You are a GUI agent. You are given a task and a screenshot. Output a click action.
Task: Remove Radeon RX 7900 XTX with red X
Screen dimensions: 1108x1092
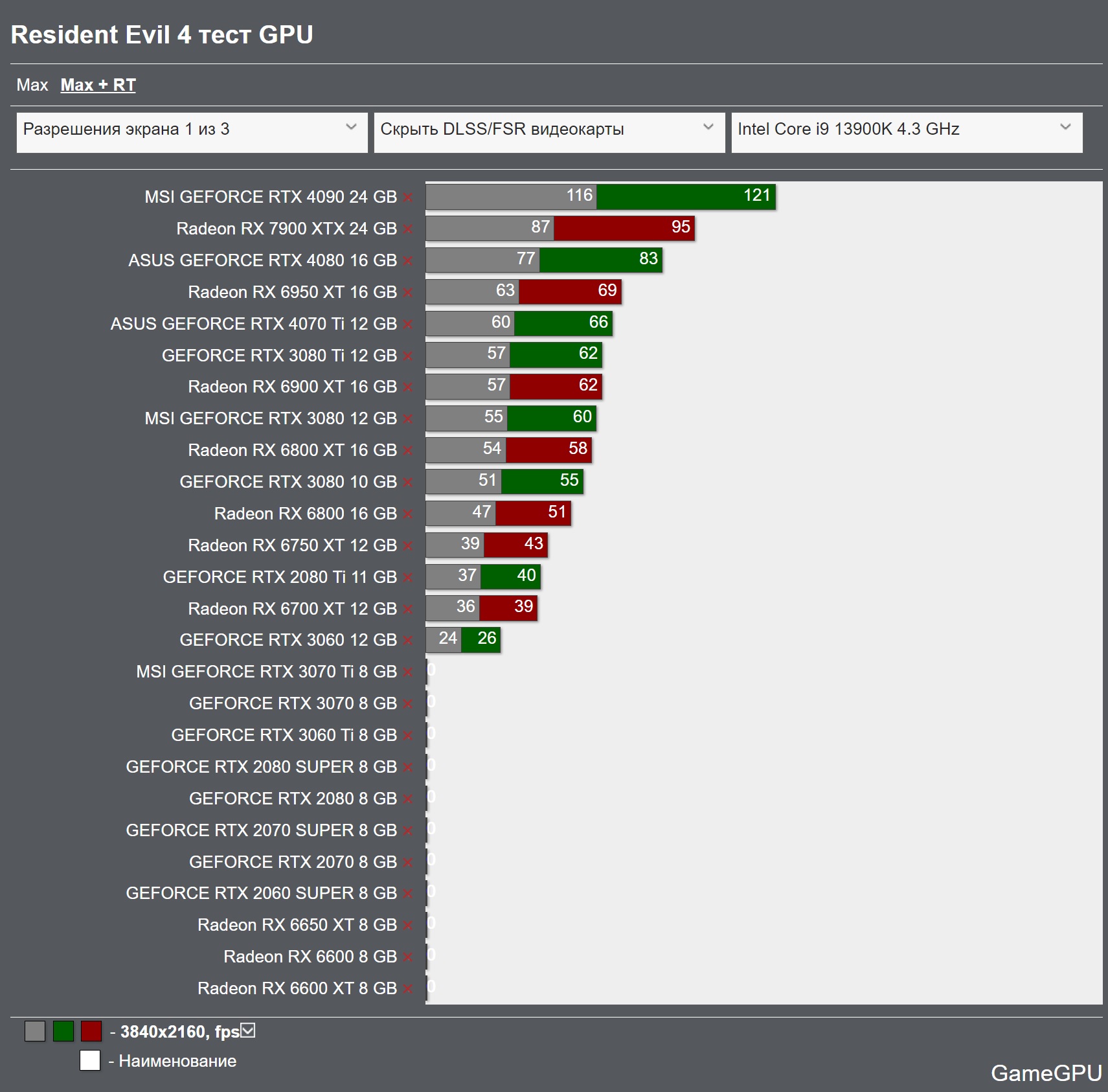pos(408,229)
